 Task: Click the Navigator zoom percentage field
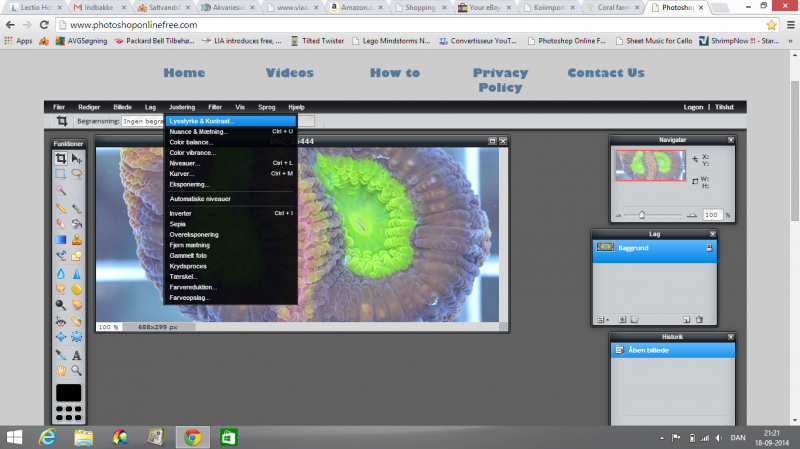711,215
